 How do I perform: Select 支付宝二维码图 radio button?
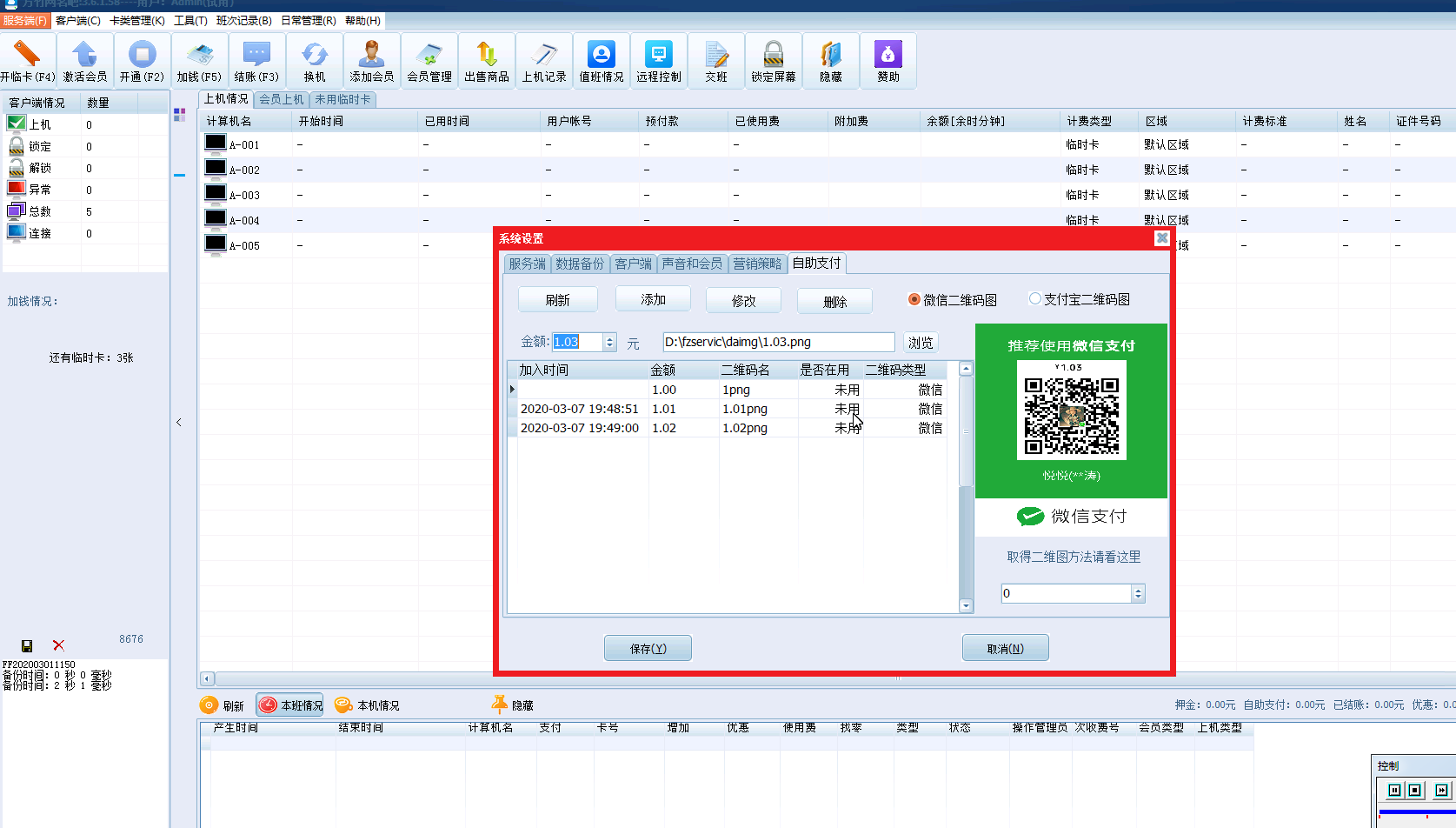tap(1079, 299)
